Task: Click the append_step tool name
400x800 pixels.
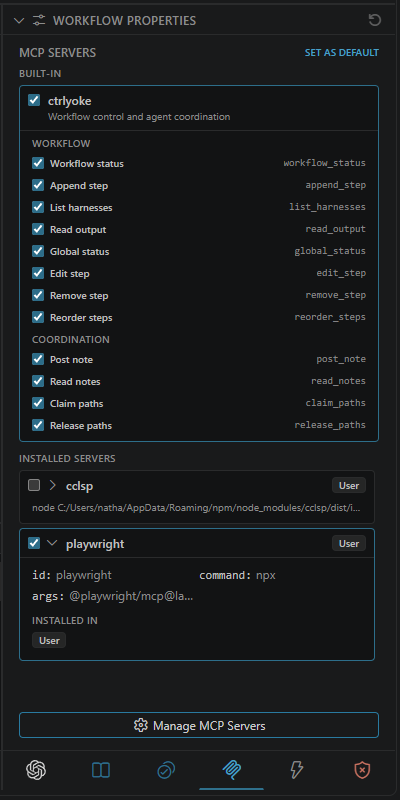Action: [x=336, y=185]
